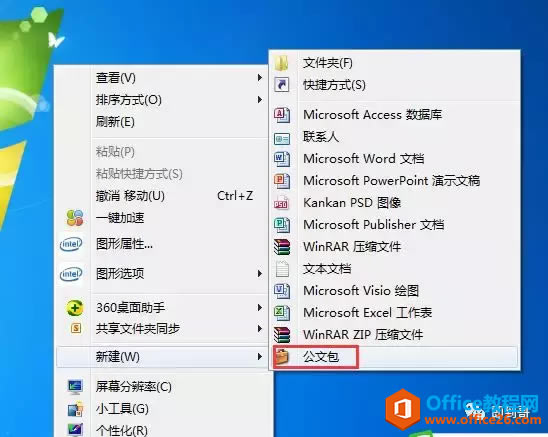Expand the 图形选项 submenu arrow

click(260, 273)
